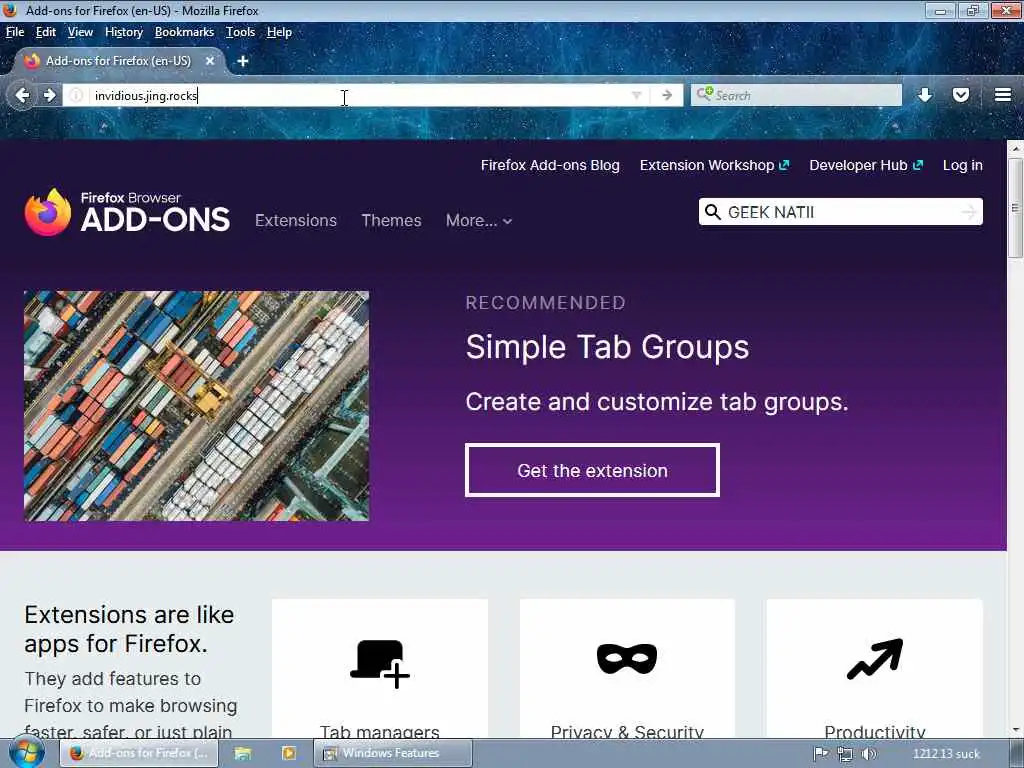Open the hamburger menu button
Screen dimensions: 1024x768
point(1003,95)
